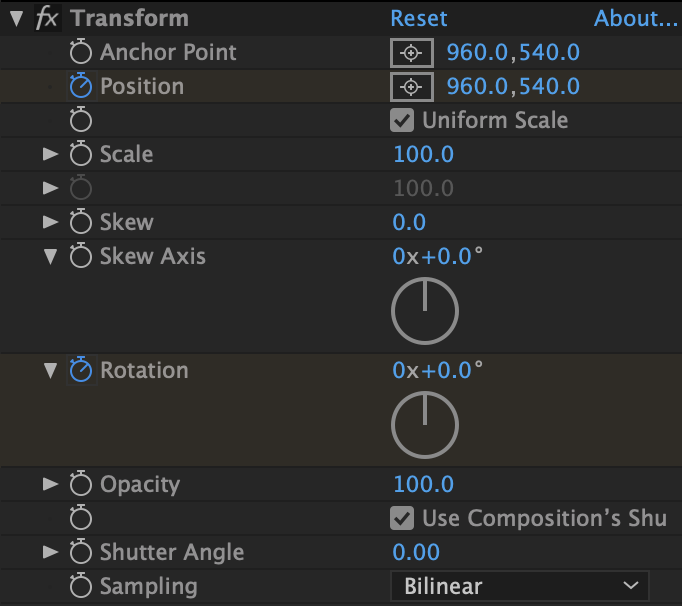Click the Opacity value 100.0 field

click(x=423, y=484)
